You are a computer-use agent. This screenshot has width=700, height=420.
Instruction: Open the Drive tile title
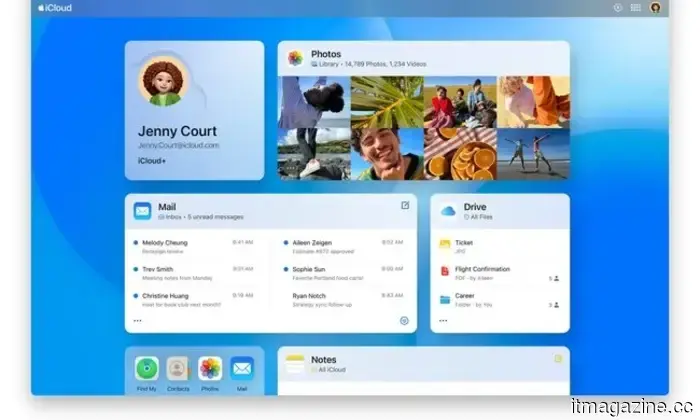pos(475,207)
